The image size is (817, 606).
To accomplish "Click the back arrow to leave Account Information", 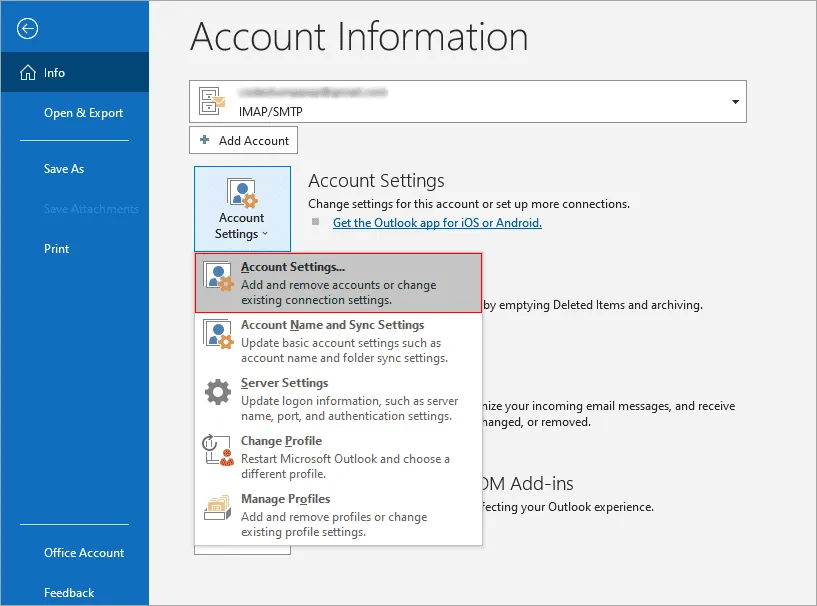I will pyautogui.click(x=27, y=28).
